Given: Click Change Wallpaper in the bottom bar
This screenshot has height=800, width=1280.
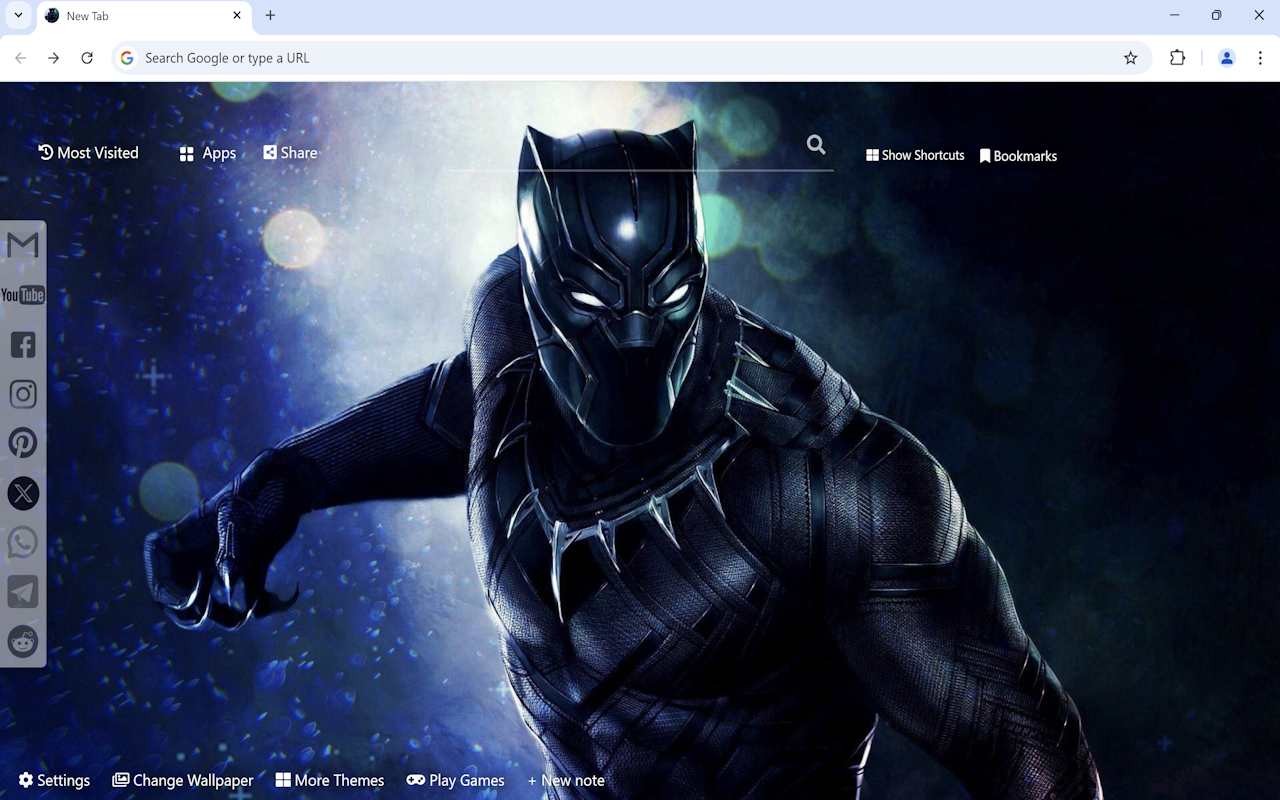Looking at the screenshot, I should [183, 780].
